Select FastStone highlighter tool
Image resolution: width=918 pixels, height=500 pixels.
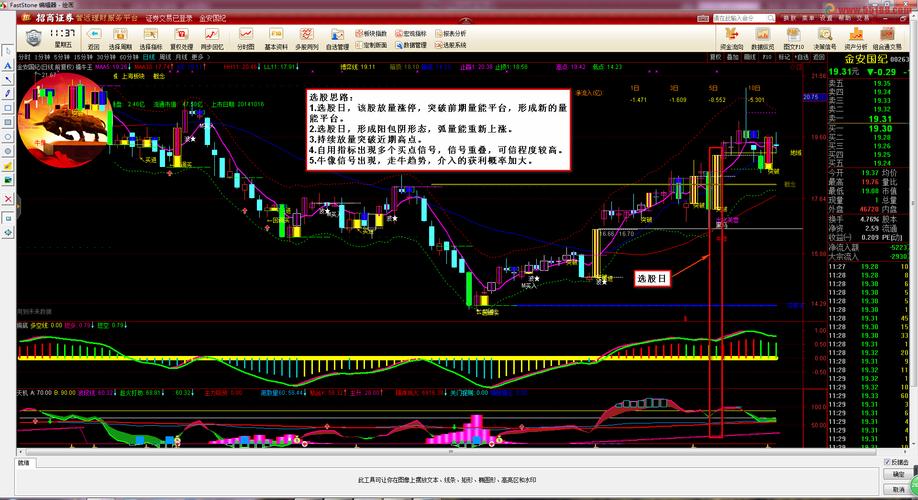click(x=8, y=166)
